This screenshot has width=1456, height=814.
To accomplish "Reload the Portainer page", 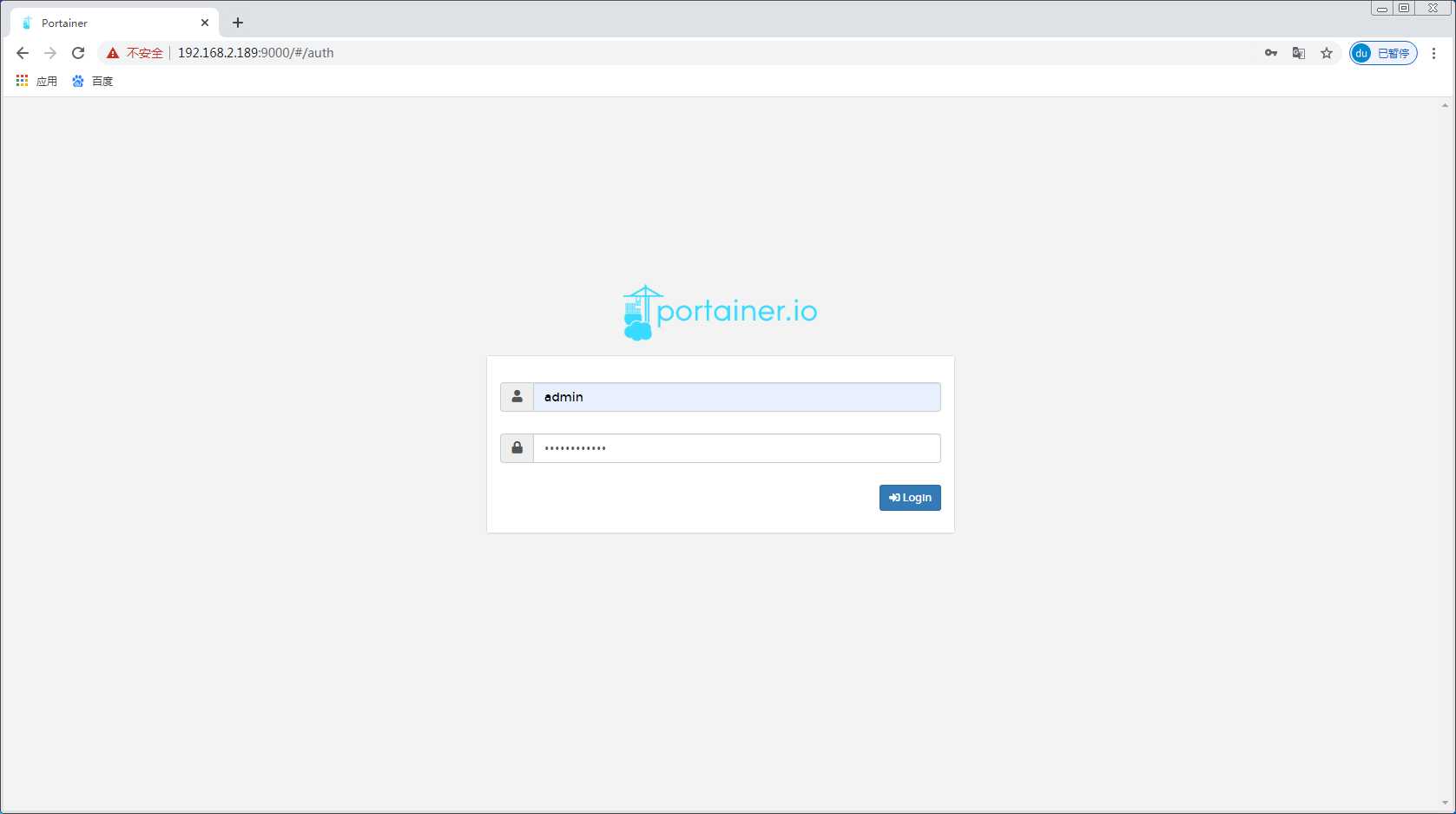I will point(78,53).
